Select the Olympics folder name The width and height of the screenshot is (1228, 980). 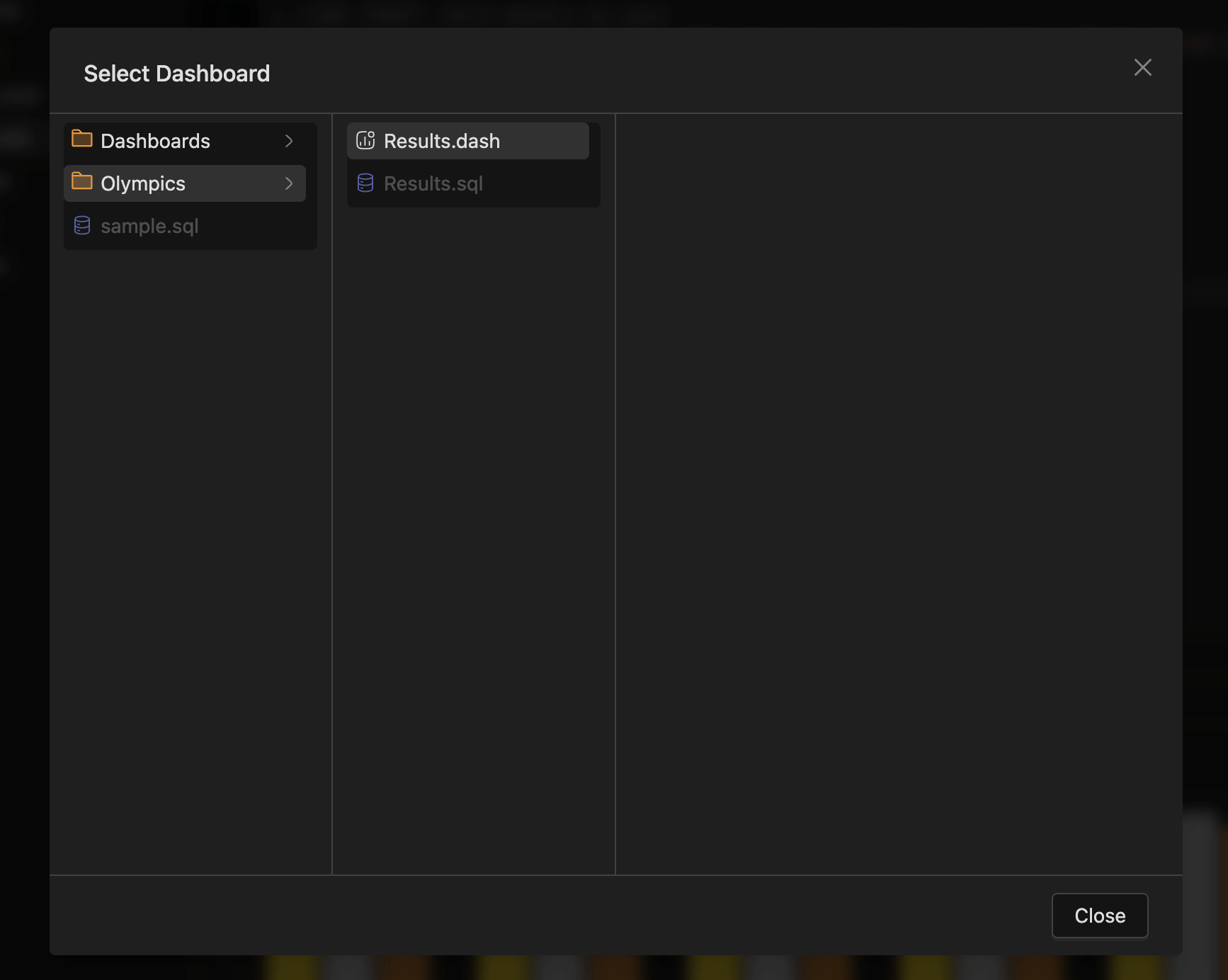(x=142, y=183)
